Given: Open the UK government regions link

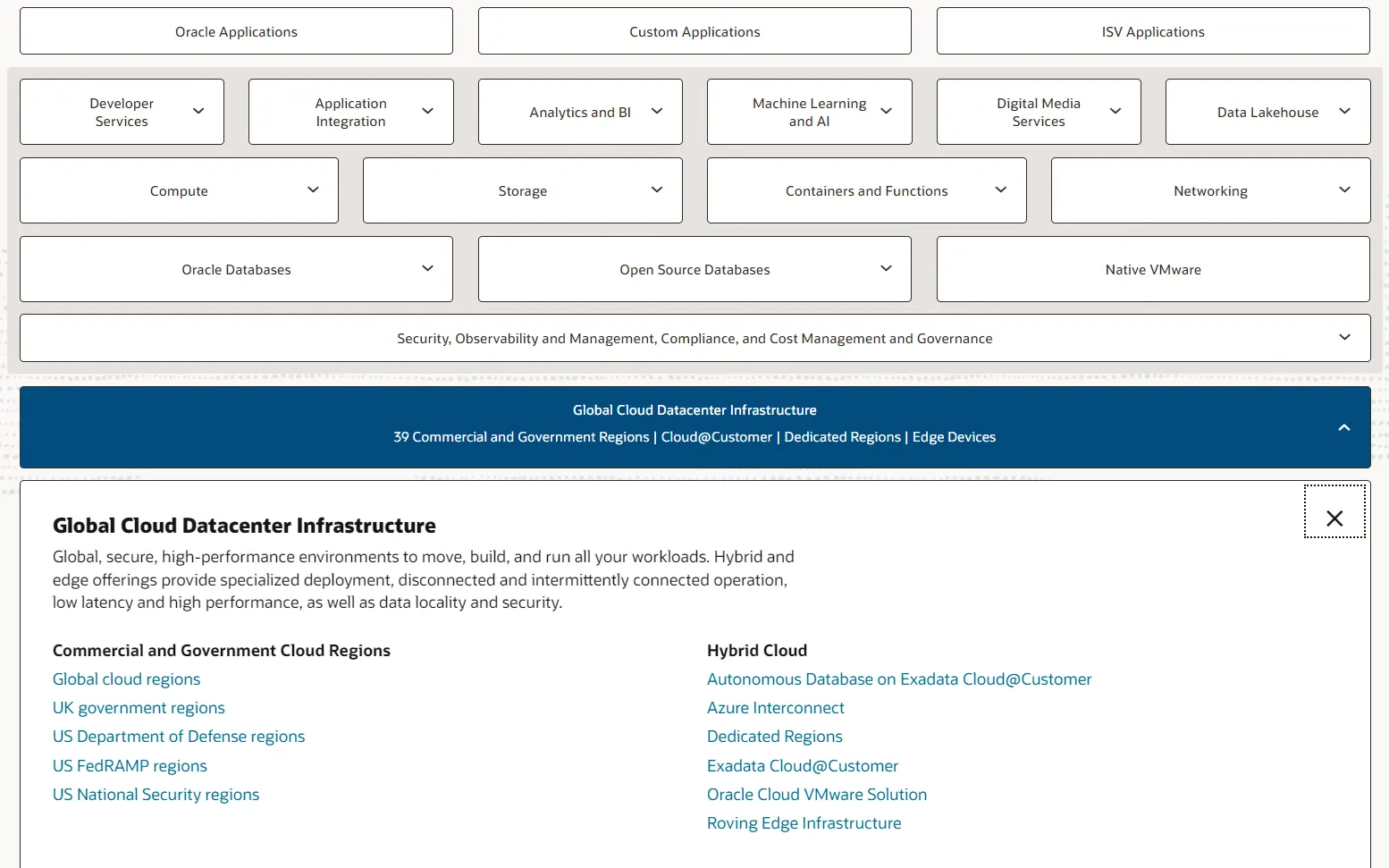Looking at the screenshot, I should 139,708.
